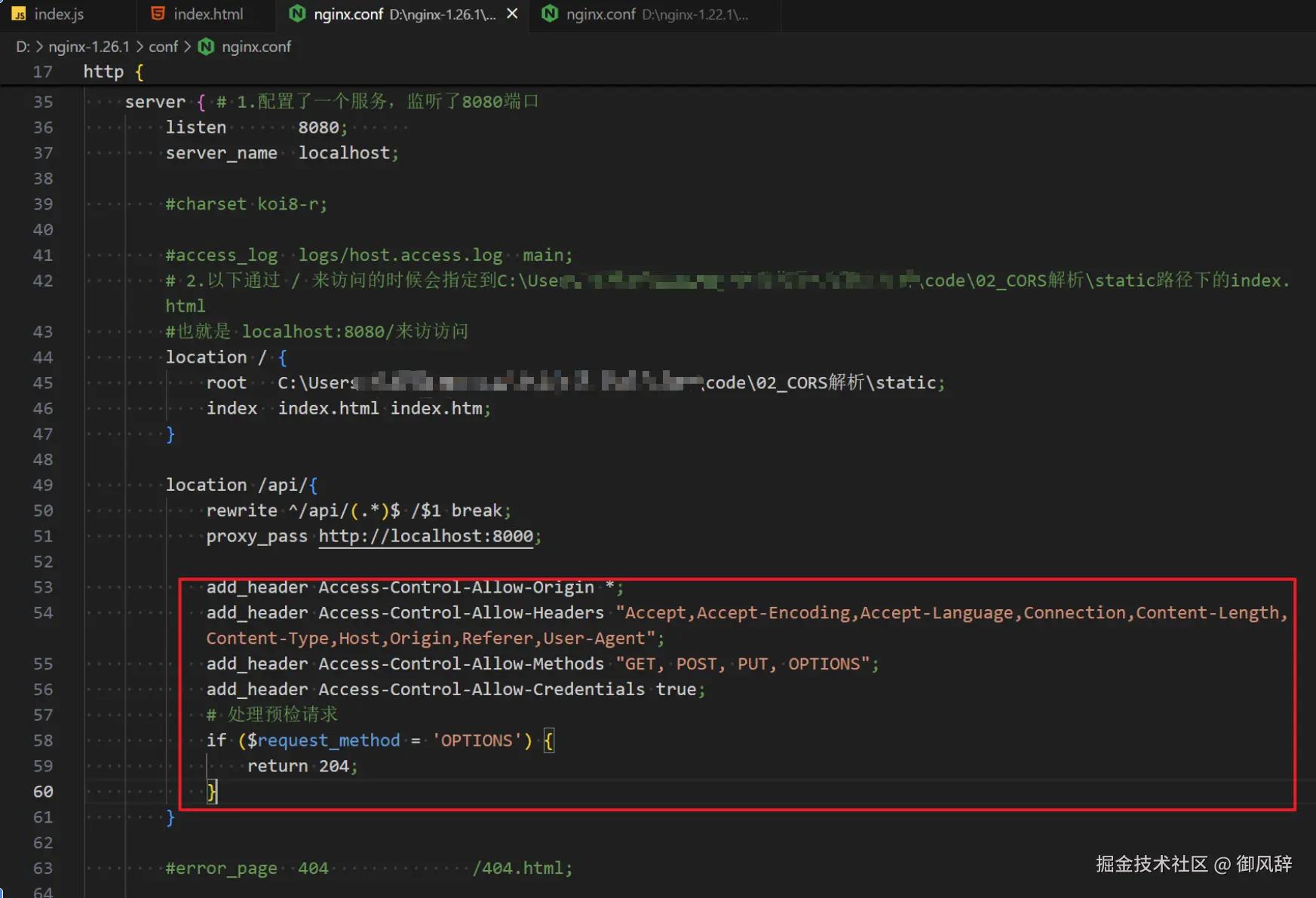Click the 'break' flag on line 50
Screen dimensions: 1316x898
click(477, 510)
